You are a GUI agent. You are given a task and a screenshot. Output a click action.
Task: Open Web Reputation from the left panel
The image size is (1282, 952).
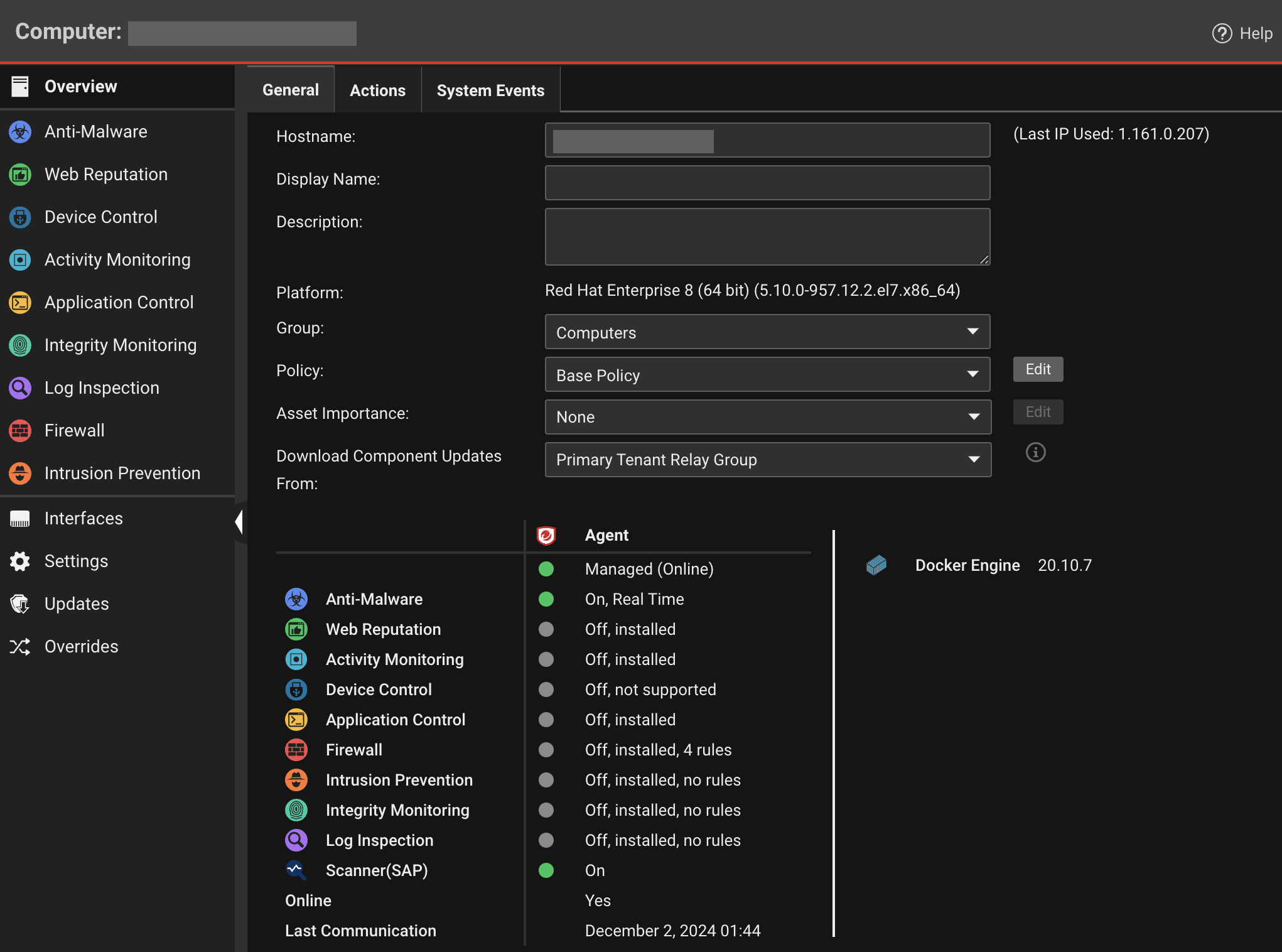(20, 174)
